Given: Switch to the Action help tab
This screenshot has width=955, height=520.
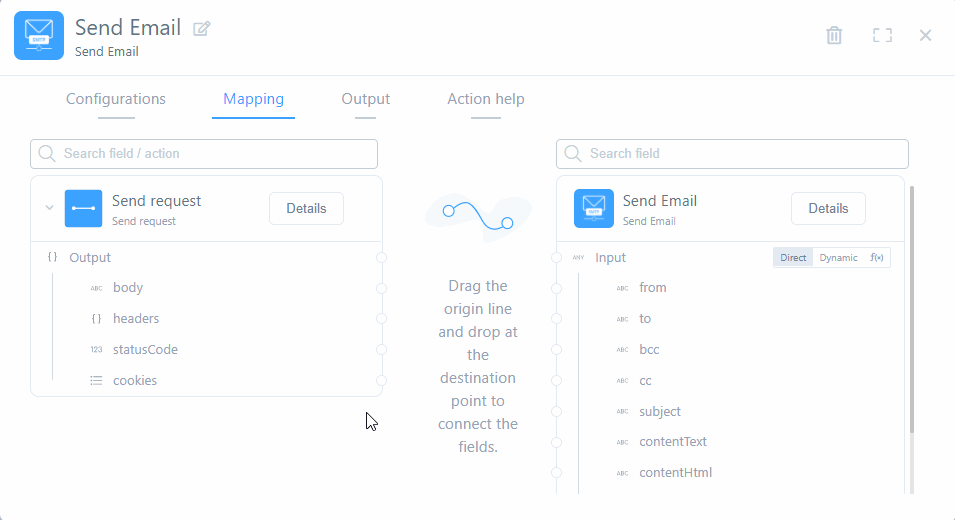Looking at the screenshot, I should 485,99.
